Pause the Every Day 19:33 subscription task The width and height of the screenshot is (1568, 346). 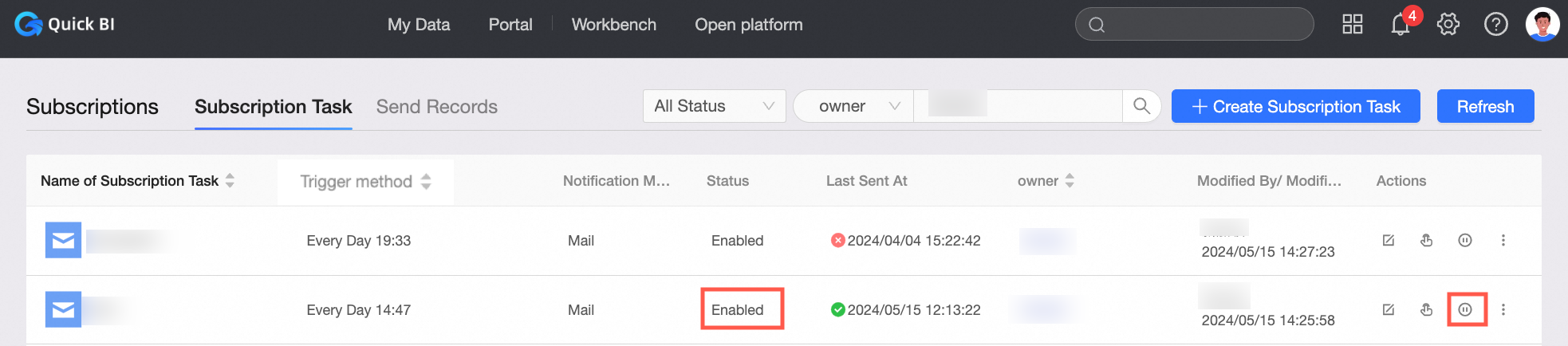point(1465,240)
